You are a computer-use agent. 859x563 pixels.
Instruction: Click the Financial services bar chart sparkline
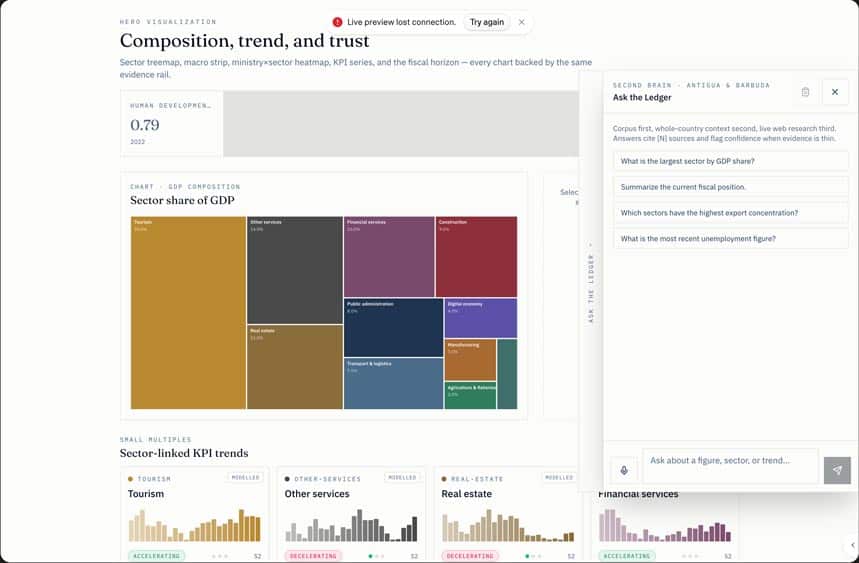pos(665,525)
